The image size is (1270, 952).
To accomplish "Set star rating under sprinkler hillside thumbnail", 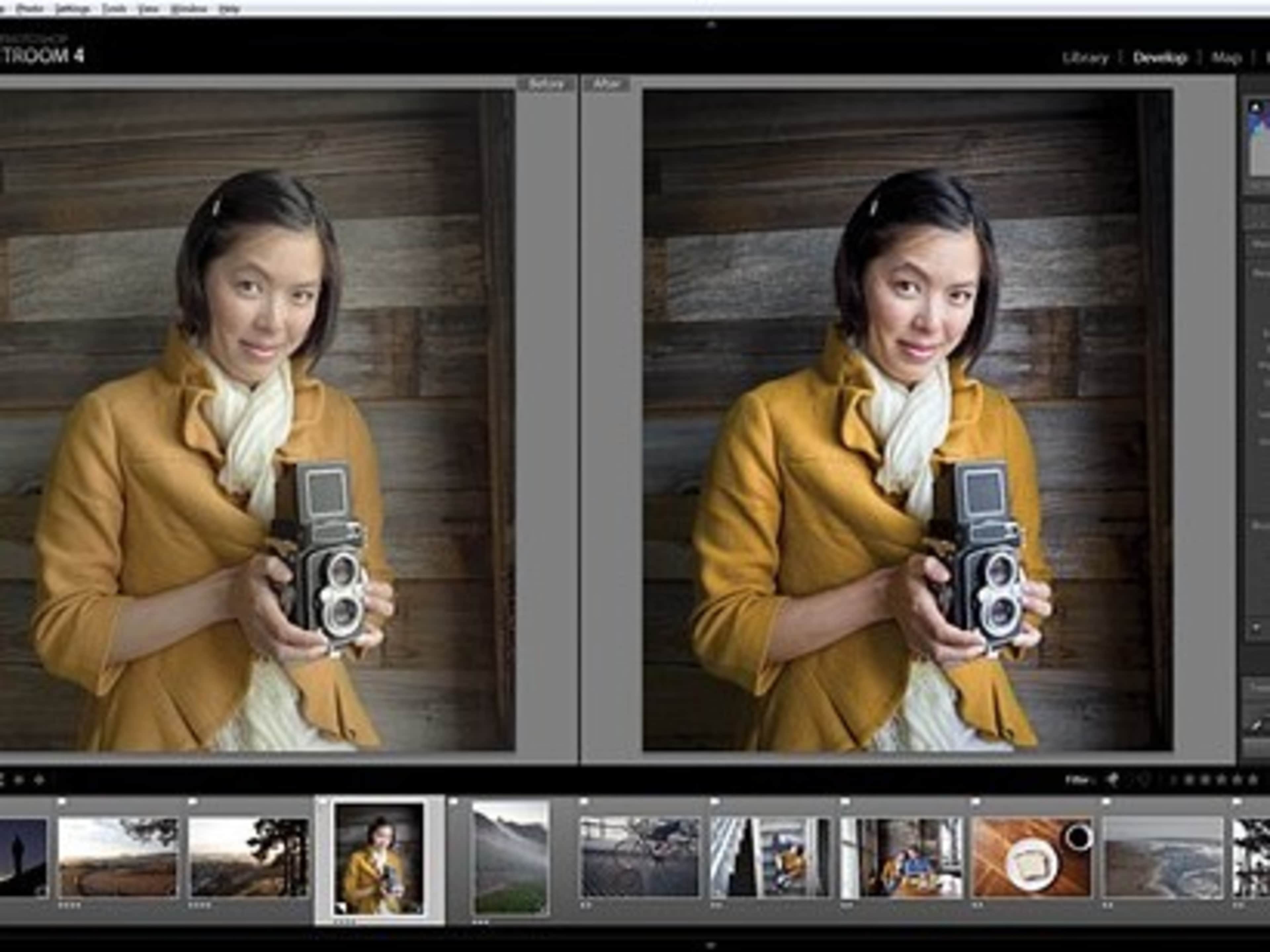I will click(480, 923).
